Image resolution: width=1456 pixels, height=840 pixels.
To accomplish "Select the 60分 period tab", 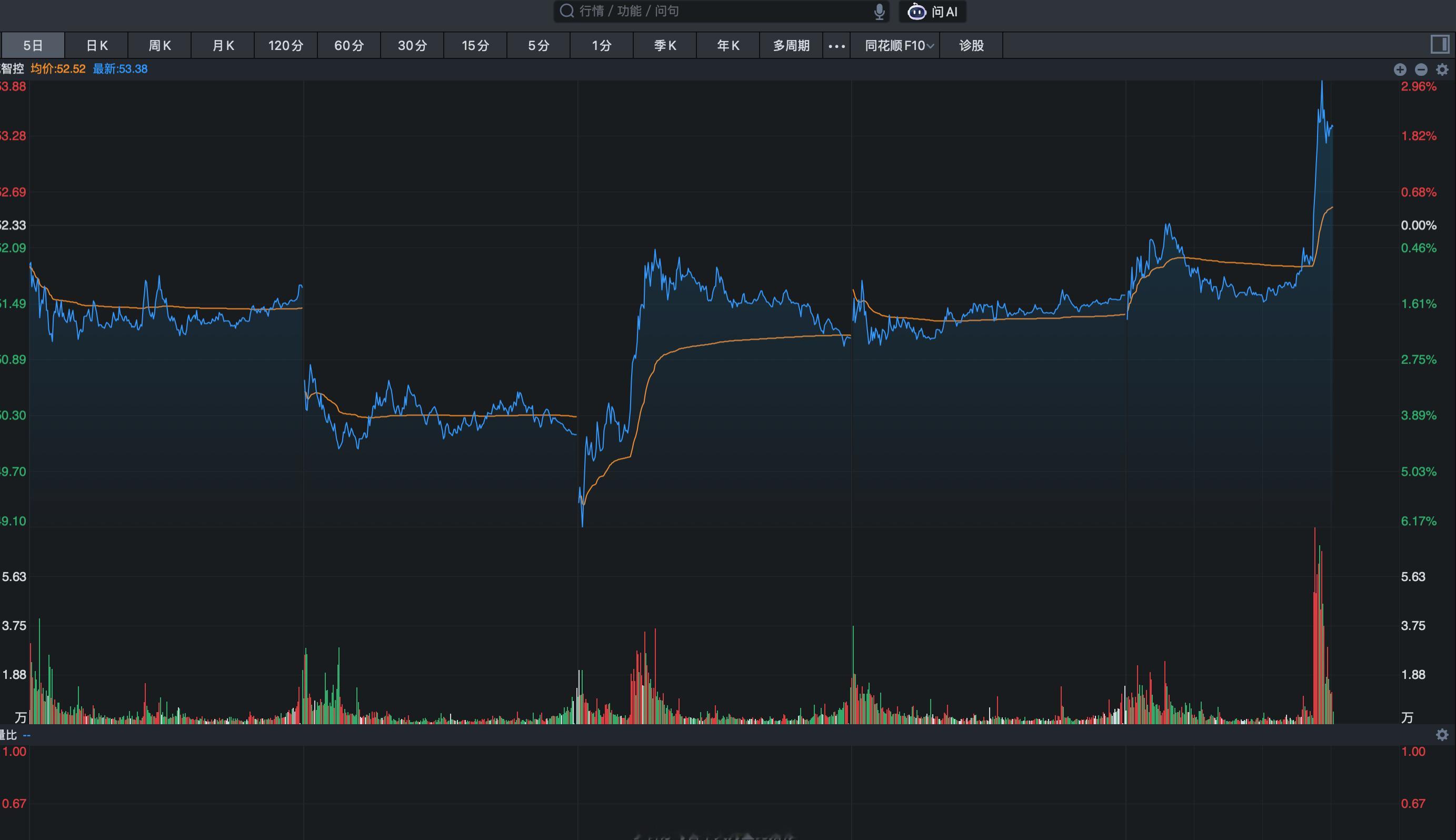I will point(349,46).
